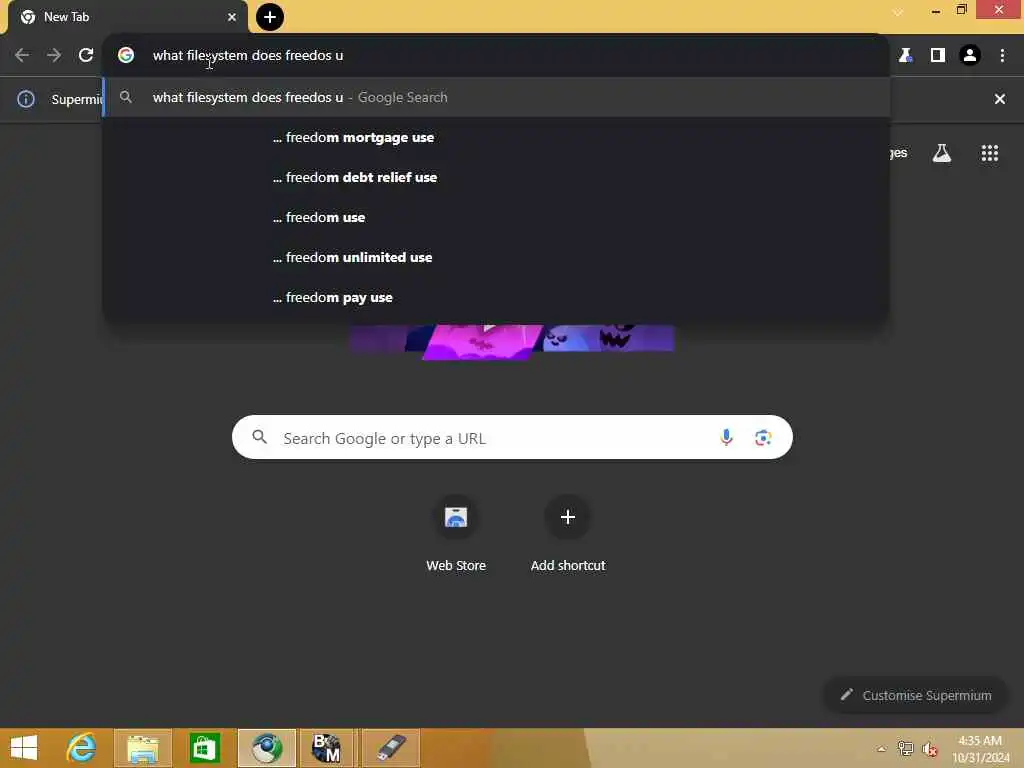This screenshot has height=768, width=1024.
Task: Choose the 'Google Search' suggestion row
Action: pyautogui.click(x=496, y=97)
